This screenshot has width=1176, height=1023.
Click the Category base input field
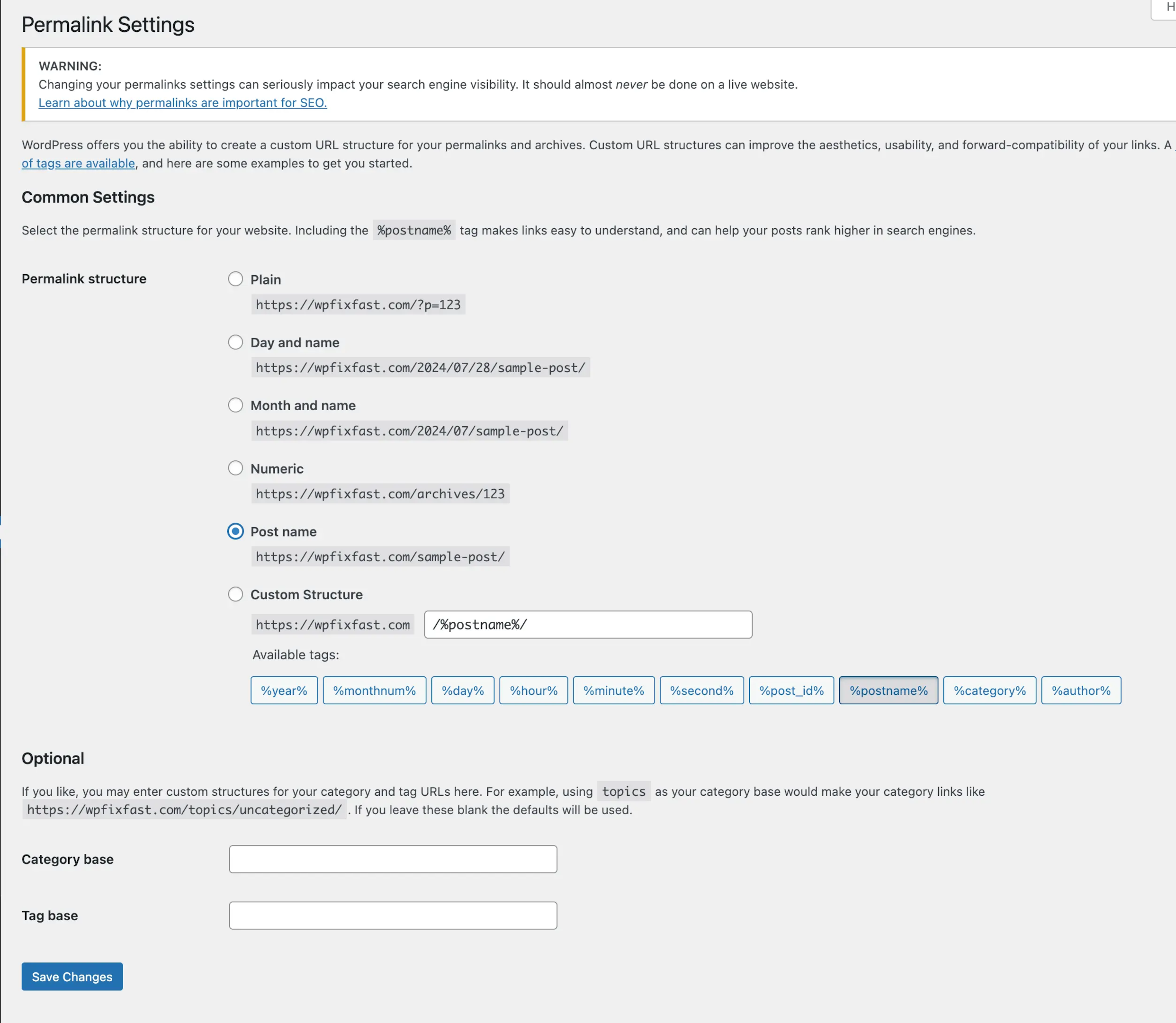tap(393, 858)
